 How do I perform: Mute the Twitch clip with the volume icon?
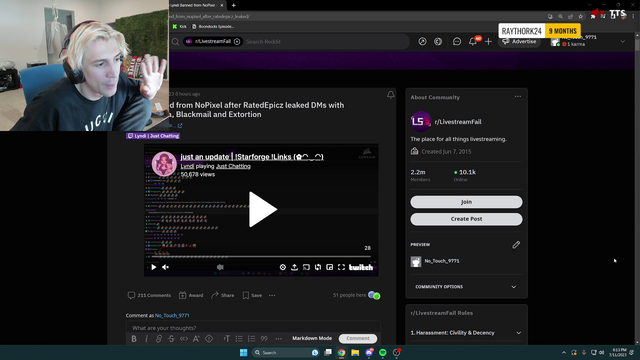[x=166, y=267]
